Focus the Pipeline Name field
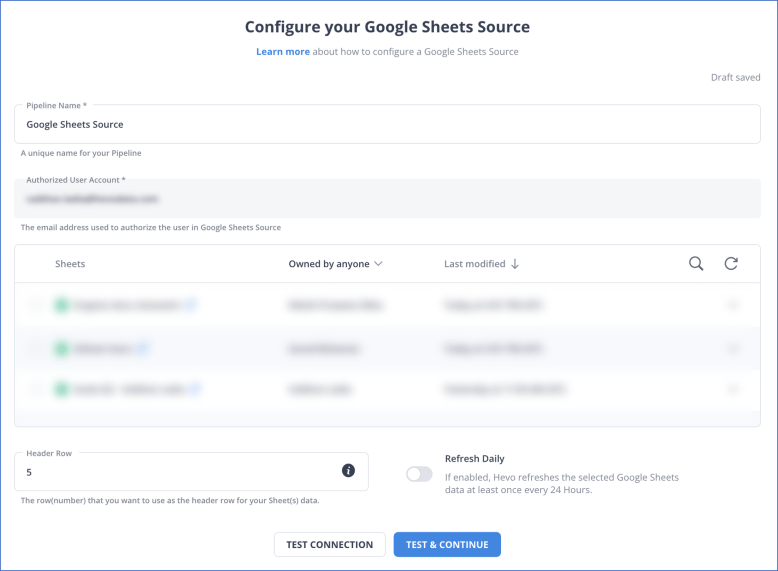778x571 pixels. pos(387,124)
